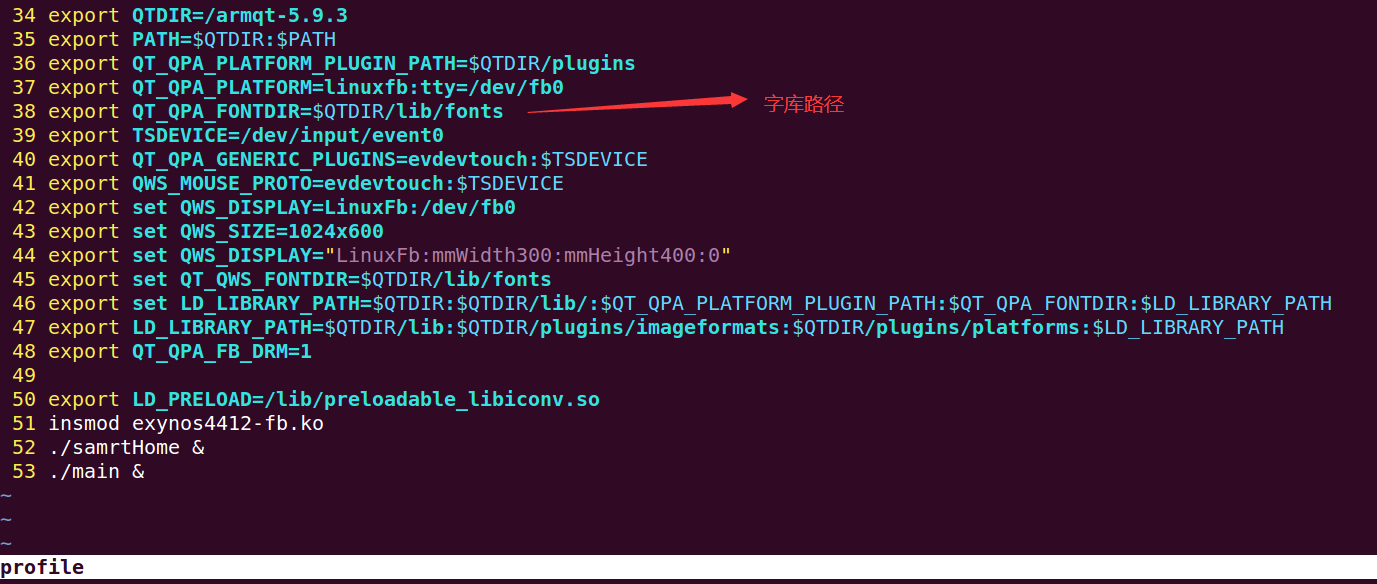Click insmod exynos4412-fb.ko command
Screen dimensions: 1377x584
pos(186,424)
